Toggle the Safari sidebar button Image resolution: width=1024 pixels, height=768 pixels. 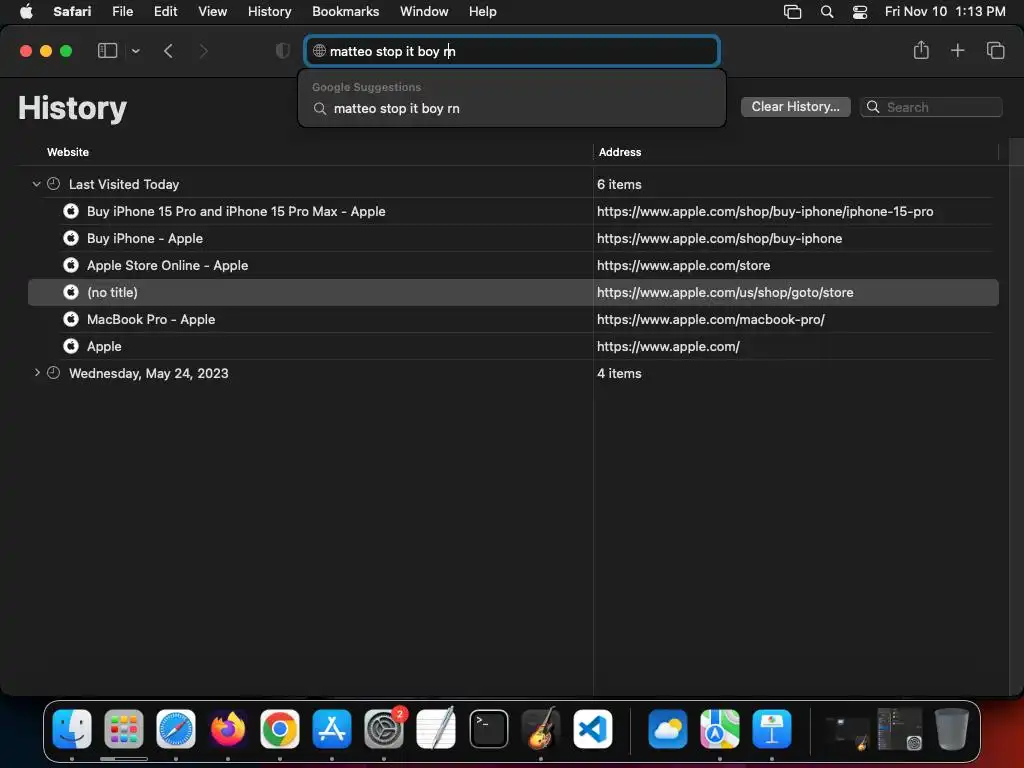107,51
